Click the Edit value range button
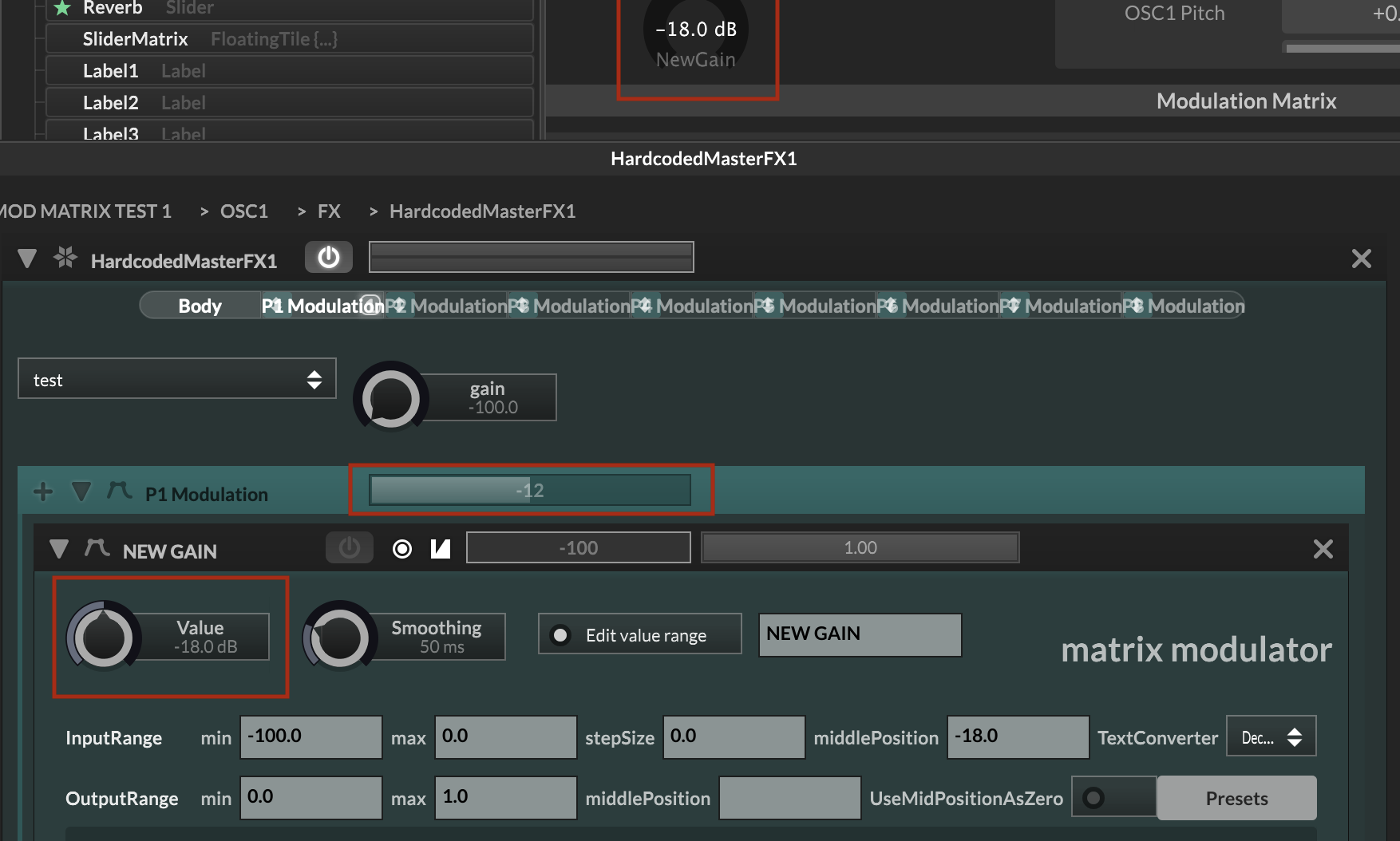Screen dimensions: 1400x841 point(639,634)
